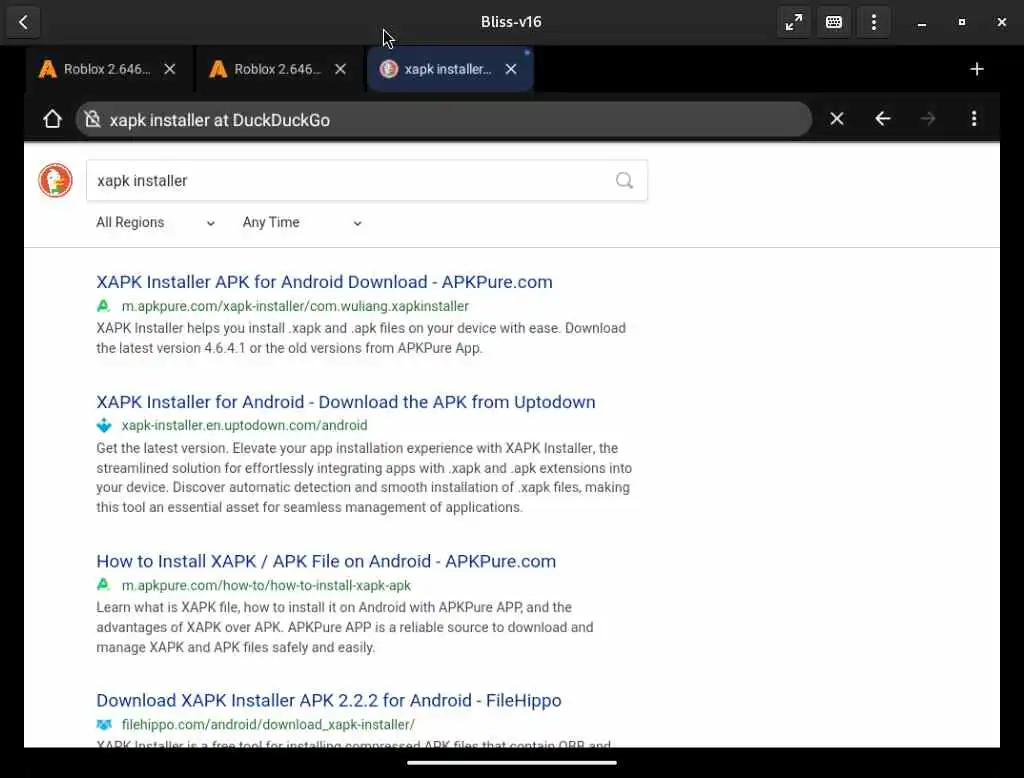
Task: Open Download XAPK Installer APK 2.2.2 FileHippo result
Action: pos(328,700)
